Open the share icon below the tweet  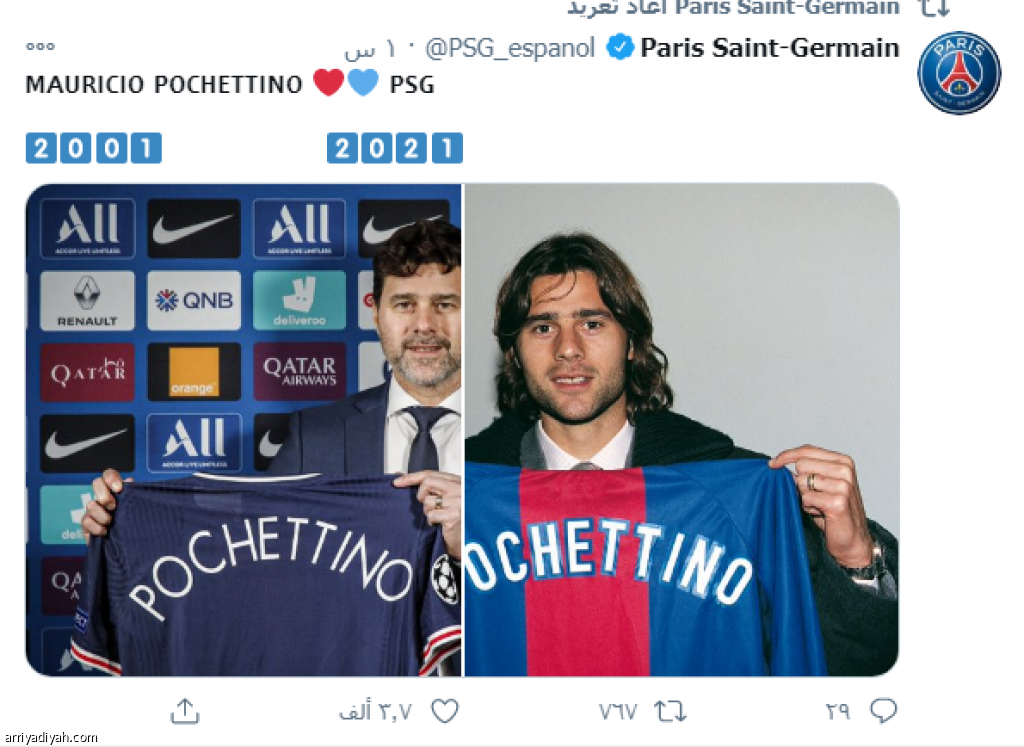pyautogui.click(x=186, y=711)
